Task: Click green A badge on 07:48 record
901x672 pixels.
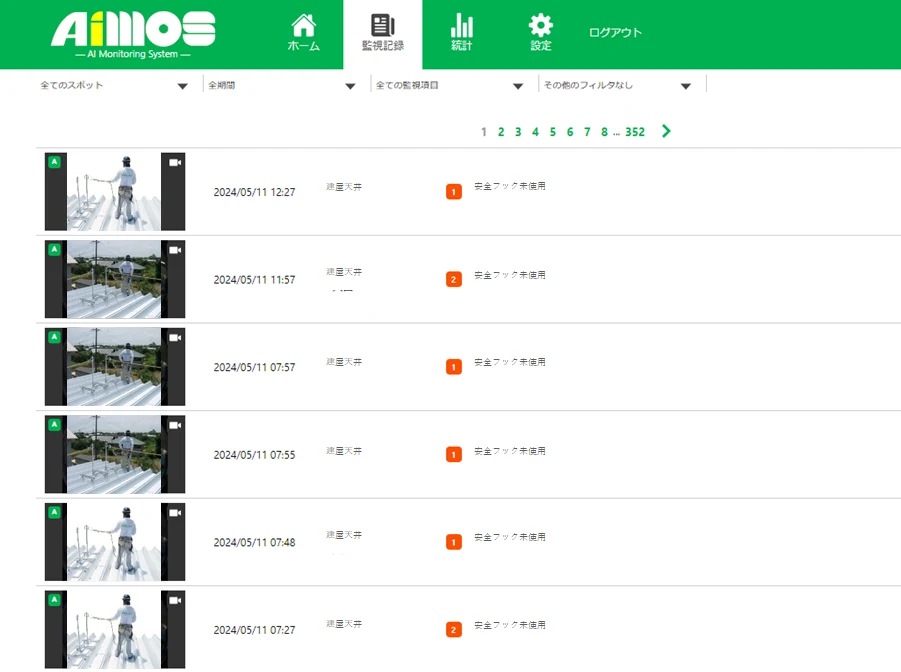Action: click(x=55, y=512)
